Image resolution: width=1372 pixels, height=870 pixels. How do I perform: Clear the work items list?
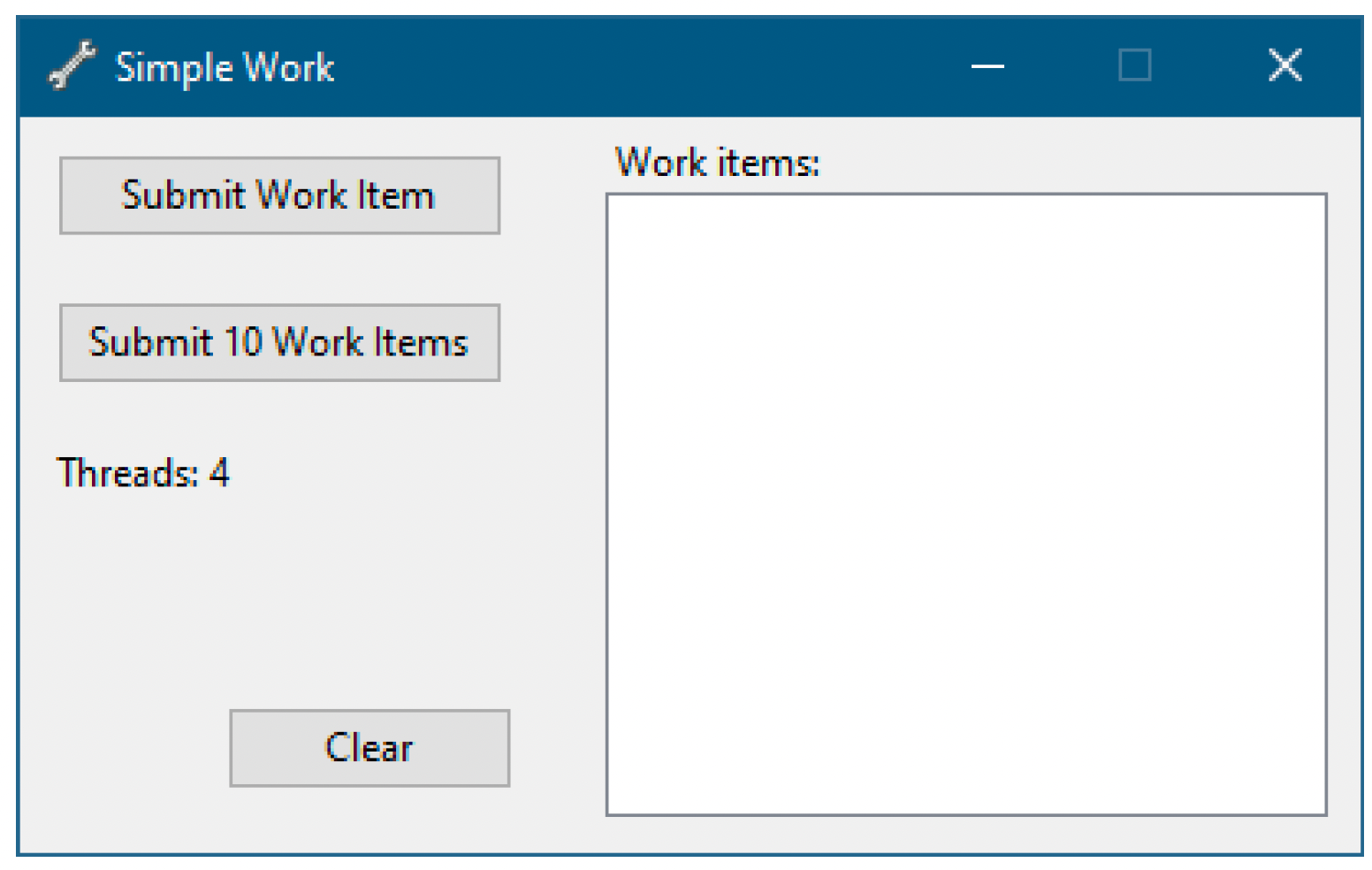[x=370, y=748]
